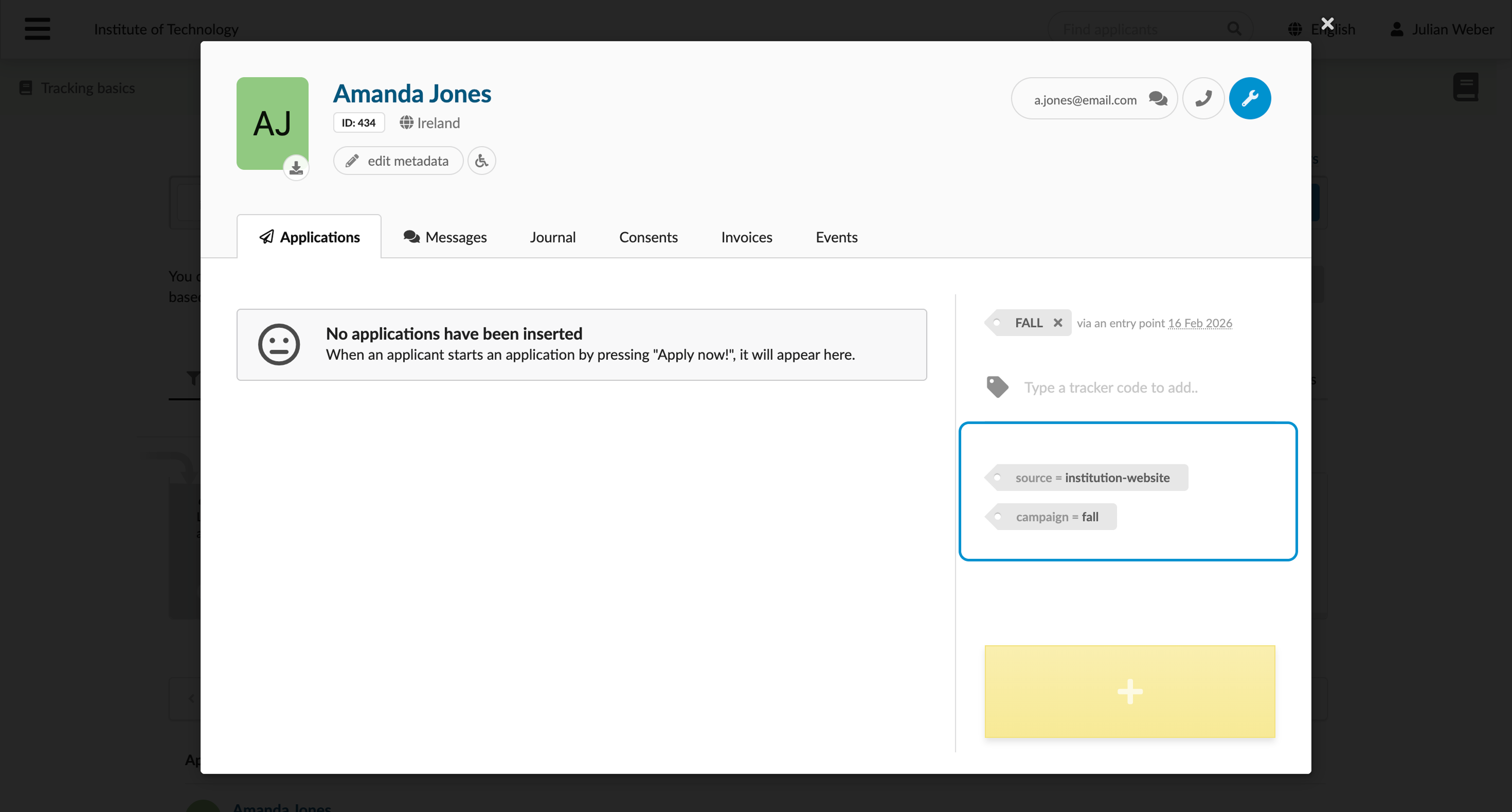Screen dimensions: 1512x812
Task: Remove the FALL tracker tag
Action: (1057, 322)
